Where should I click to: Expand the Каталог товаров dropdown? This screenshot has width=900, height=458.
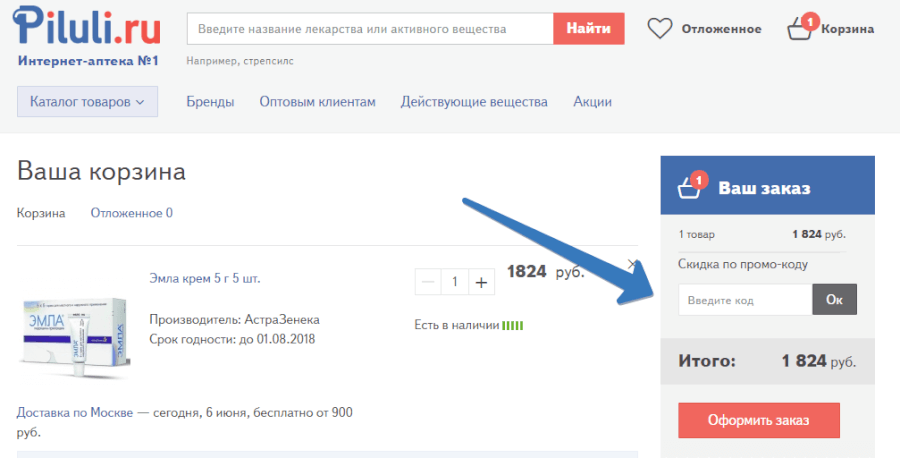point(87,102)
